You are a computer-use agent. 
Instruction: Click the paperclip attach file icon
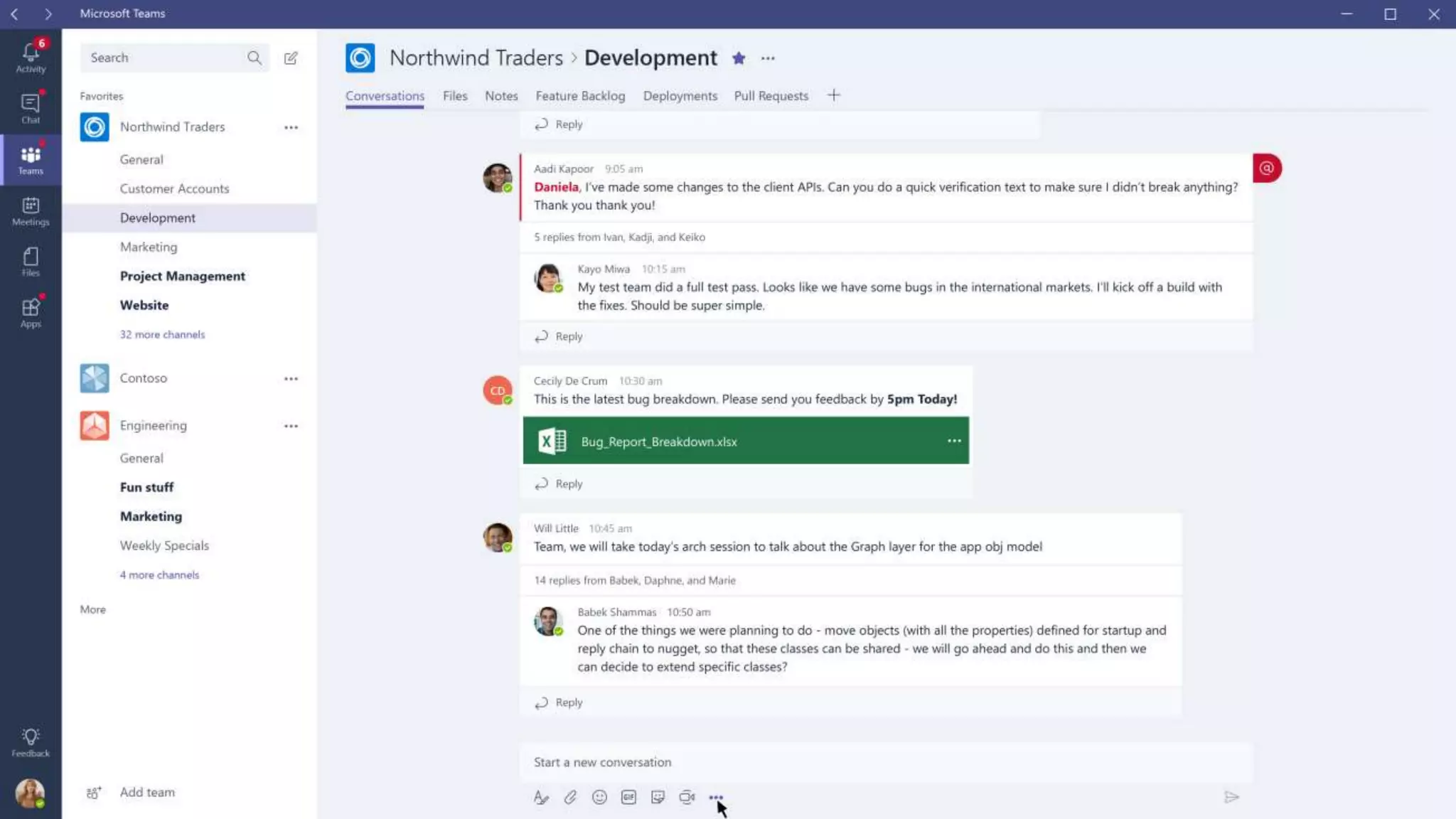(570, 797)
